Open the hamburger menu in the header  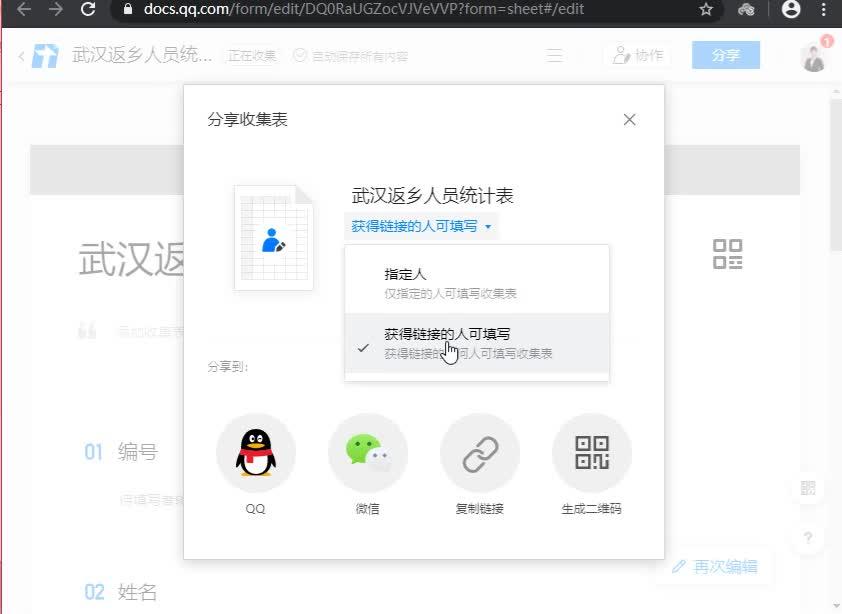pyautogui.click(x=554, y=55)
